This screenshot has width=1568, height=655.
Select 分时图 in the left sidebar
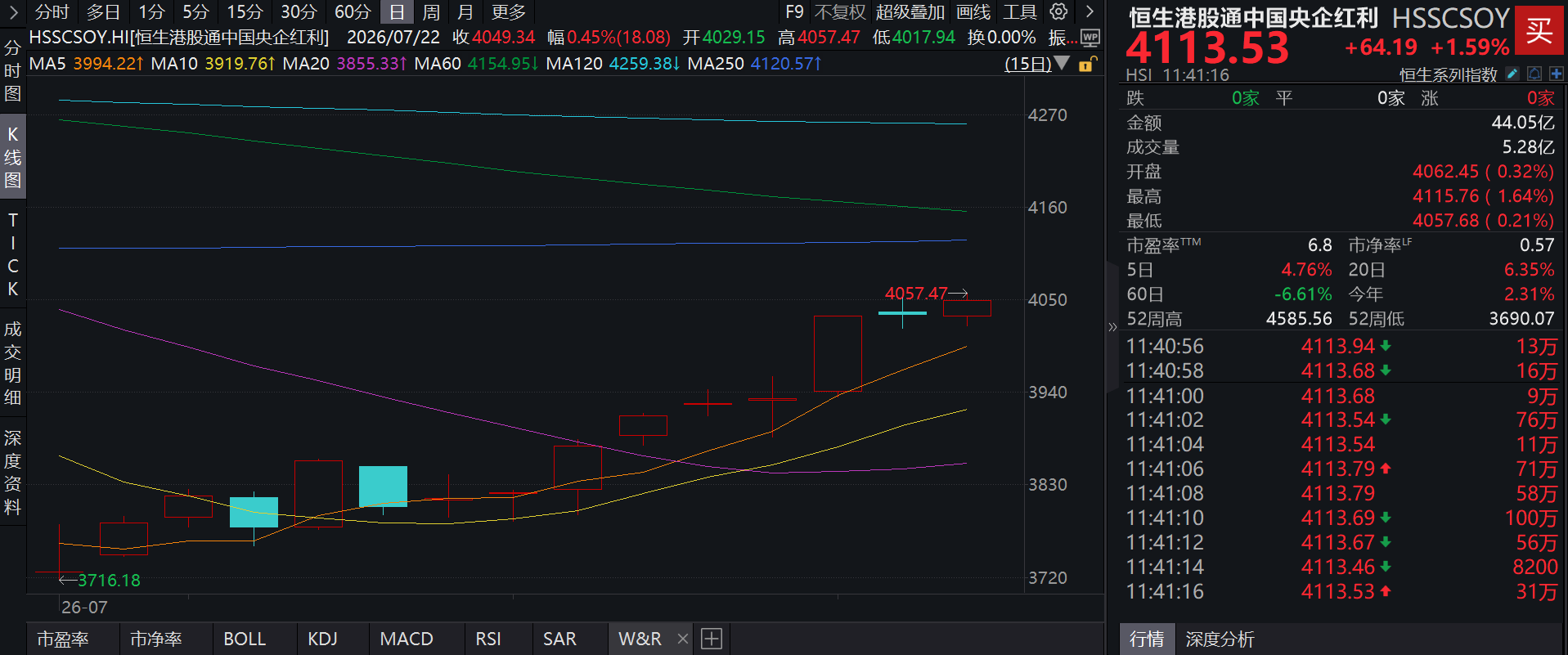tap(12, 70)
